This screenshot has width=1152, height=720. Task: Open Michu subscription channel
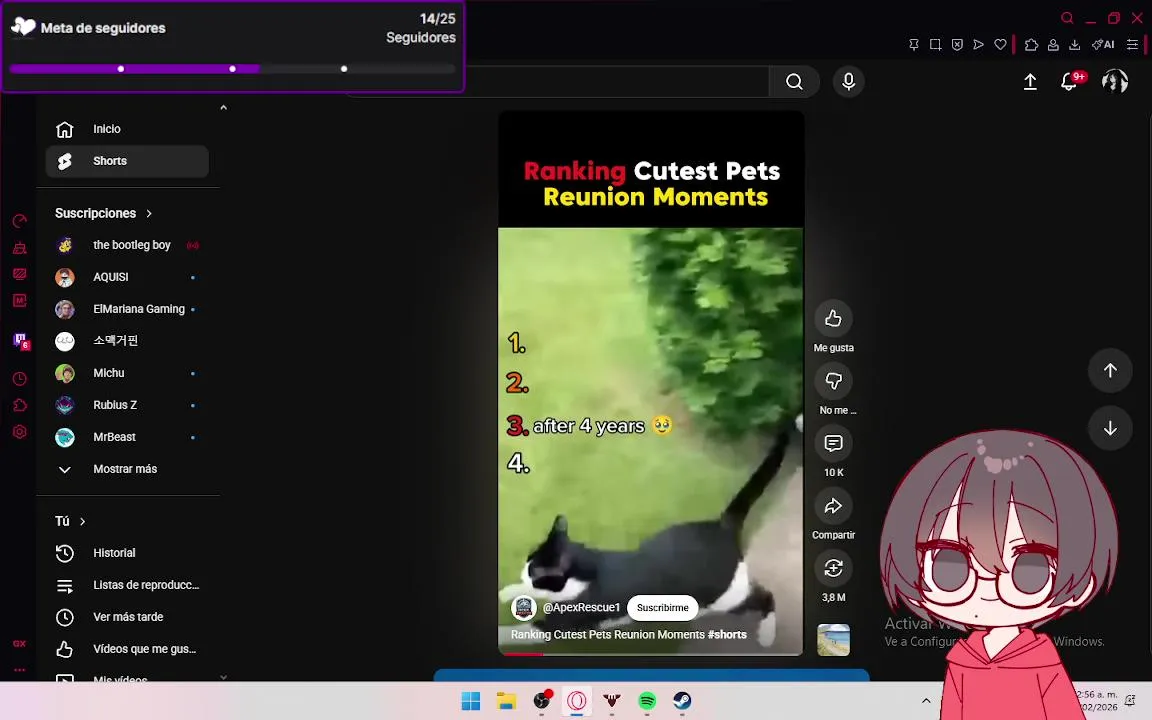pyautogui.click(x=127, y=373)
